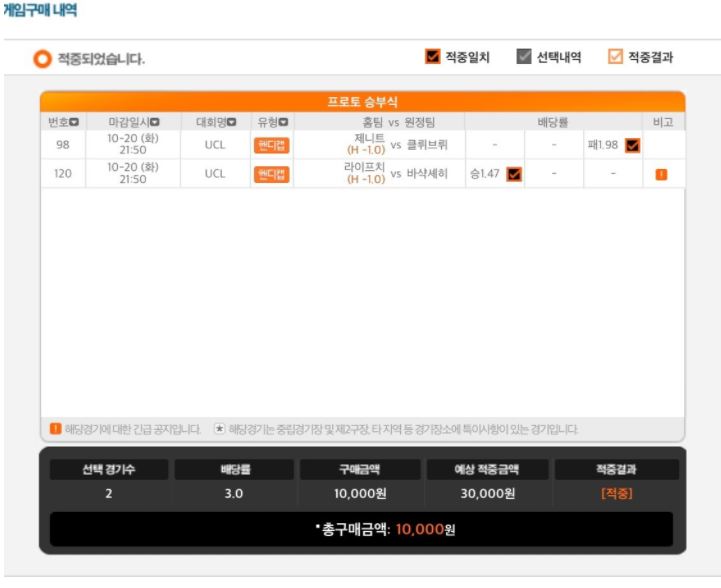Check the 승 1.47 odds box for 라이프치 match
Viewport: 721px width, 588px height.
(514, 174)
